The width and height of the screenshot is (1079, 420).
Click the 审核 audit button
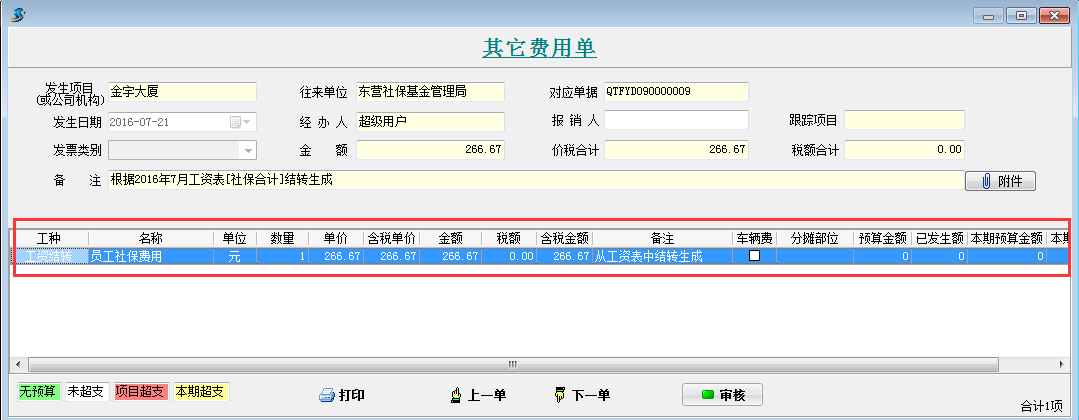pos(721,394)
